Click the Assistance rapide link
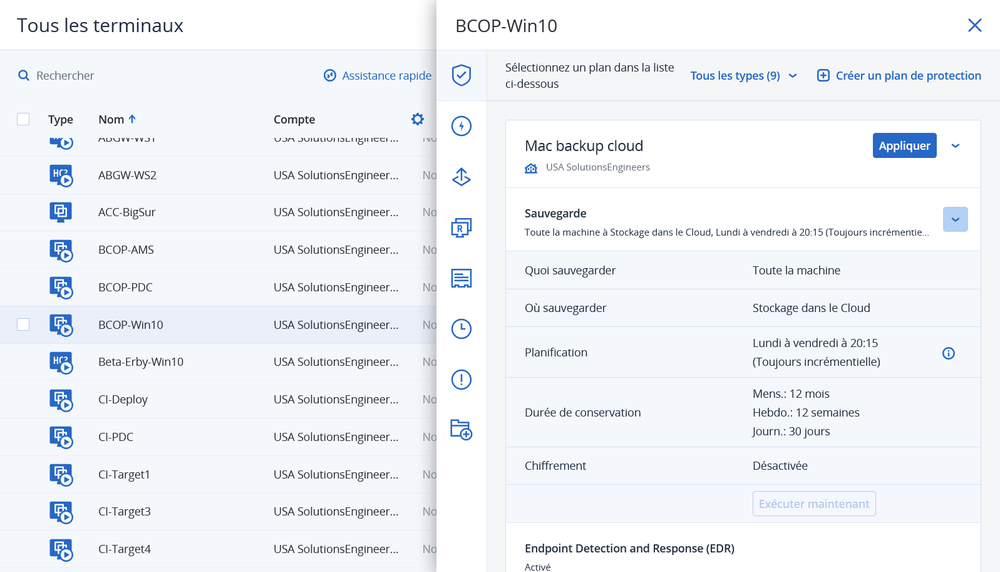Viewport: 1000px width, 572px height. click(378, 75)
